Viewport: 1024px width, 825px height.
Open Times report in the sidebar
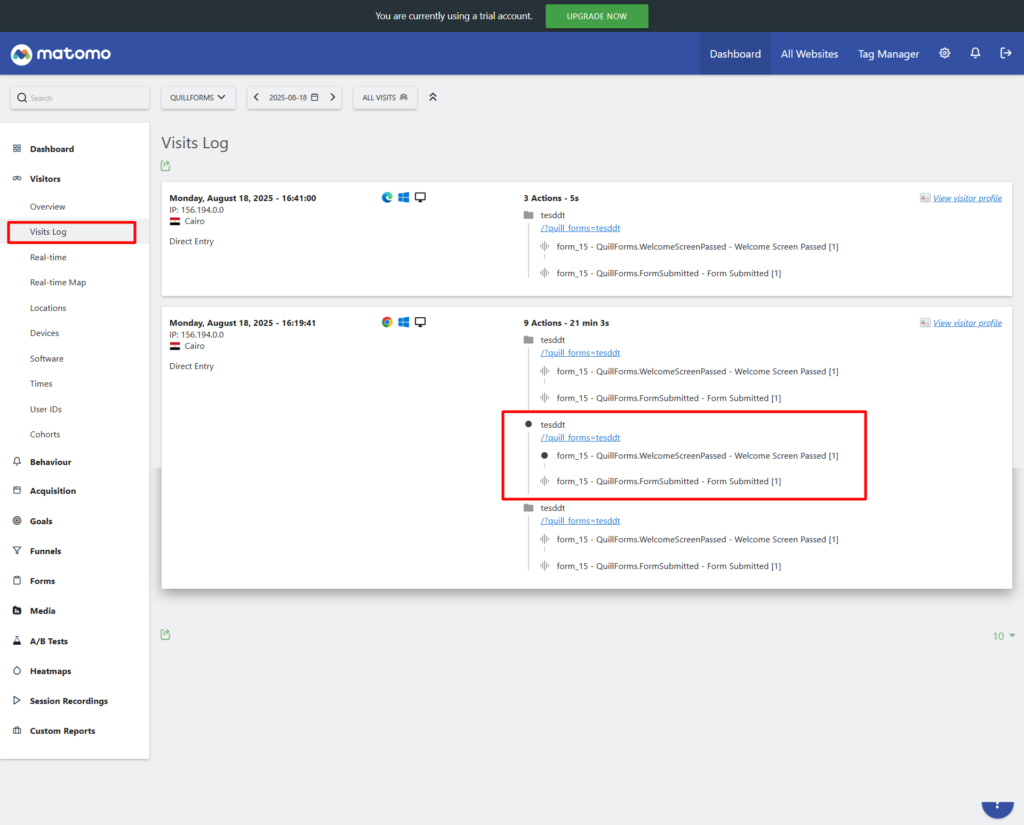coord(41,383)
